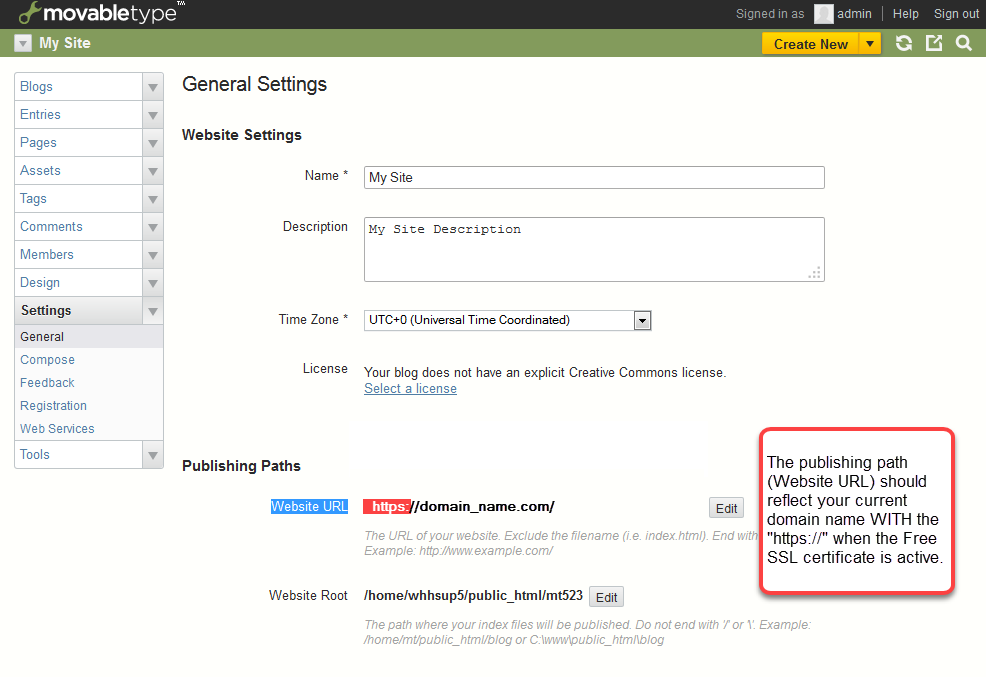Open the Compose settings page
This screenshot has width=986, height=677.
(47, 360)
